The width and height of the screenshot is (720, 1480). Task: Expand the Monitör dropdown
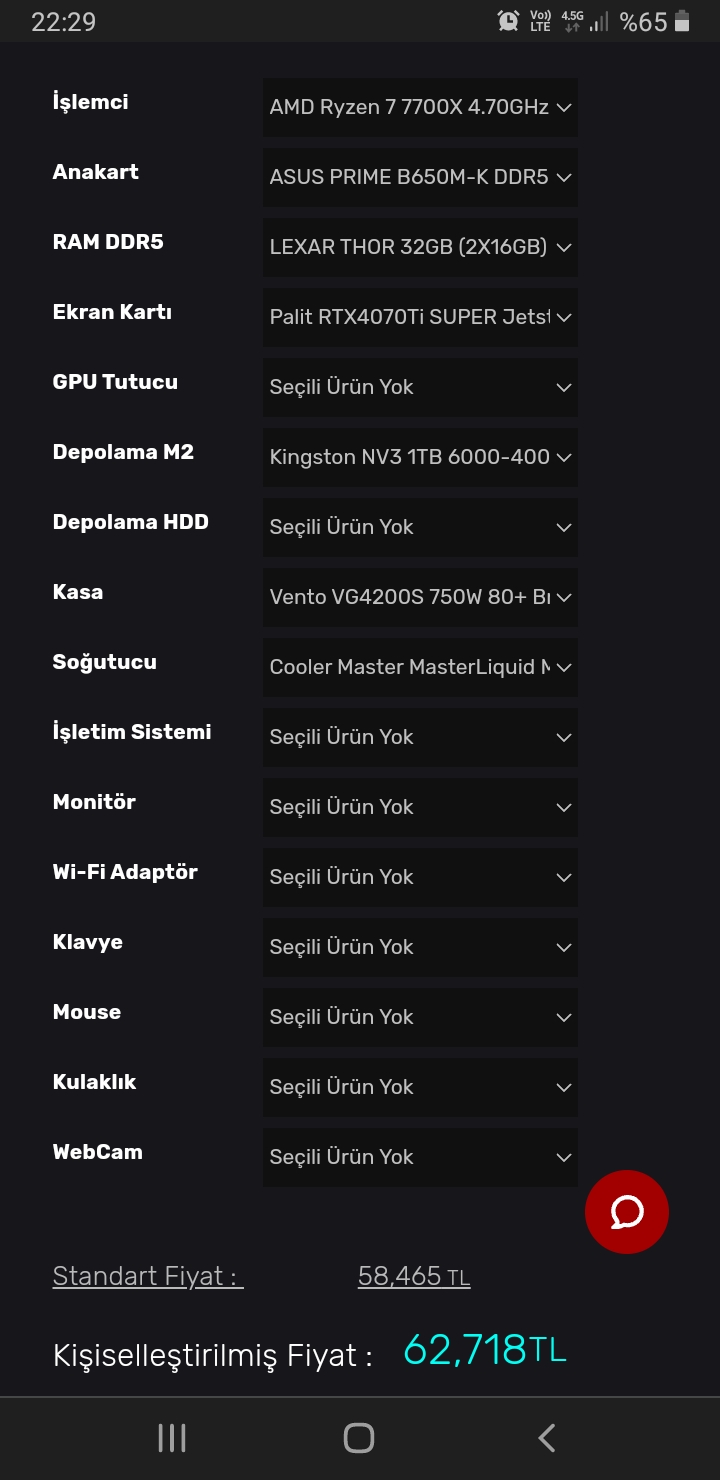pyautogui.click(x=420, y=807)
